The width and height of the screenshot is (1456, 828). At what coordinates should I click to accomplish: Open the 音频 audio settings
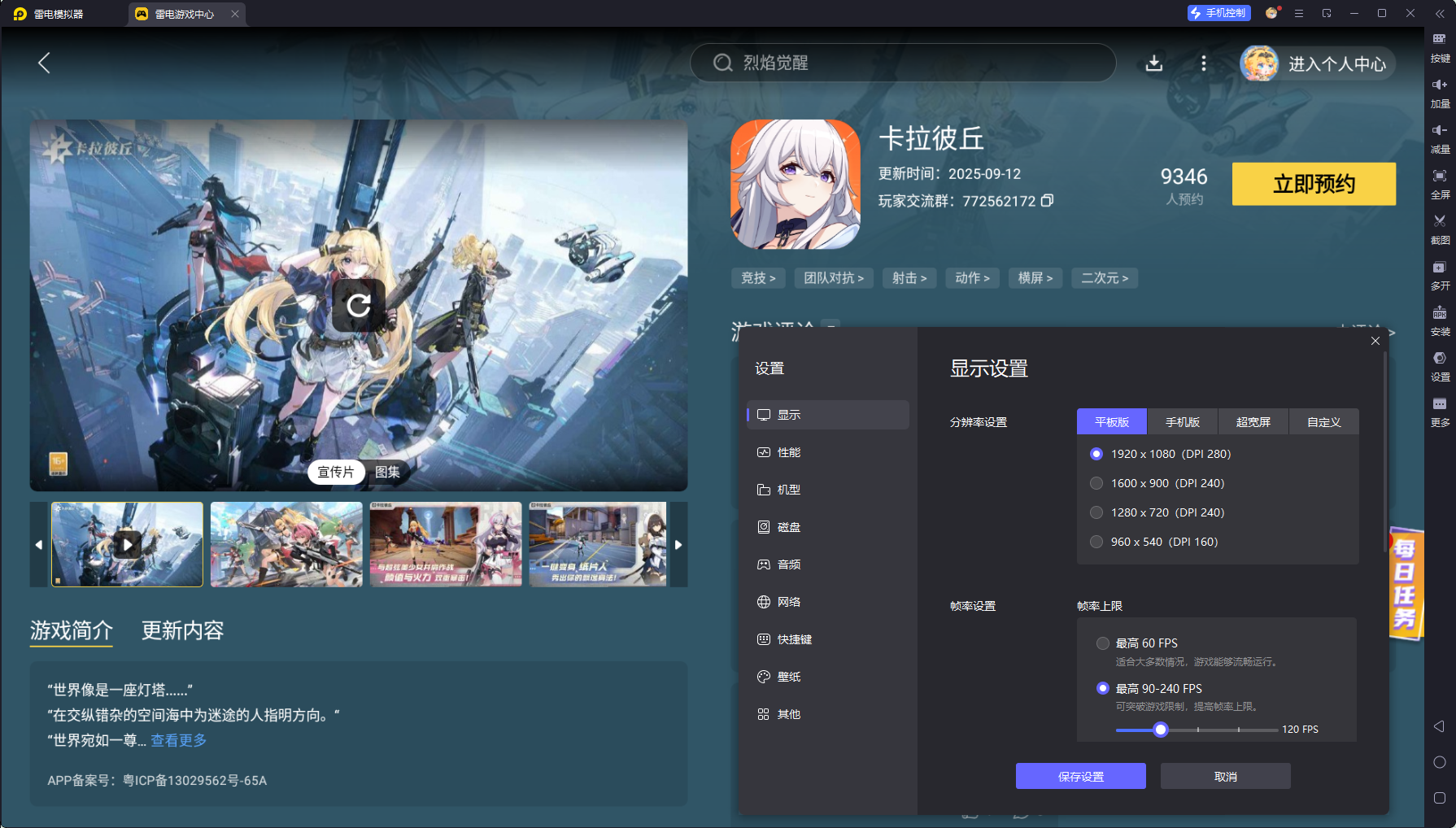[790, 564]
